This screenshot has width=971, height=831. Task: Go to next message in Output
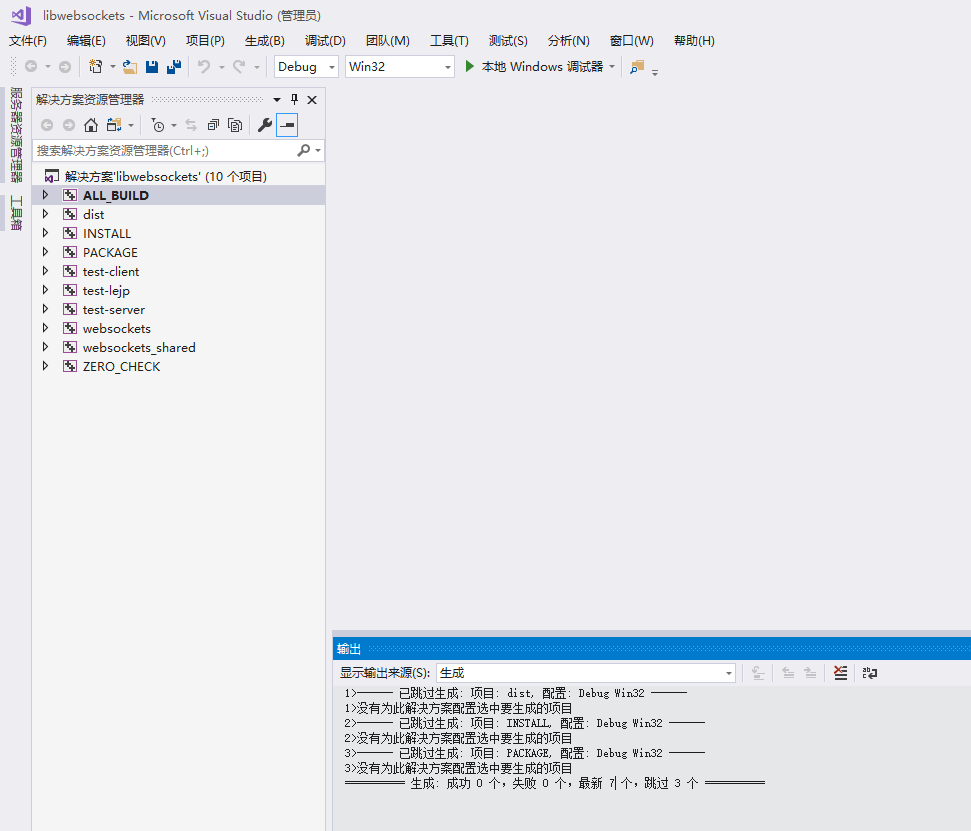pyautogui.click(x=810, y=673)
